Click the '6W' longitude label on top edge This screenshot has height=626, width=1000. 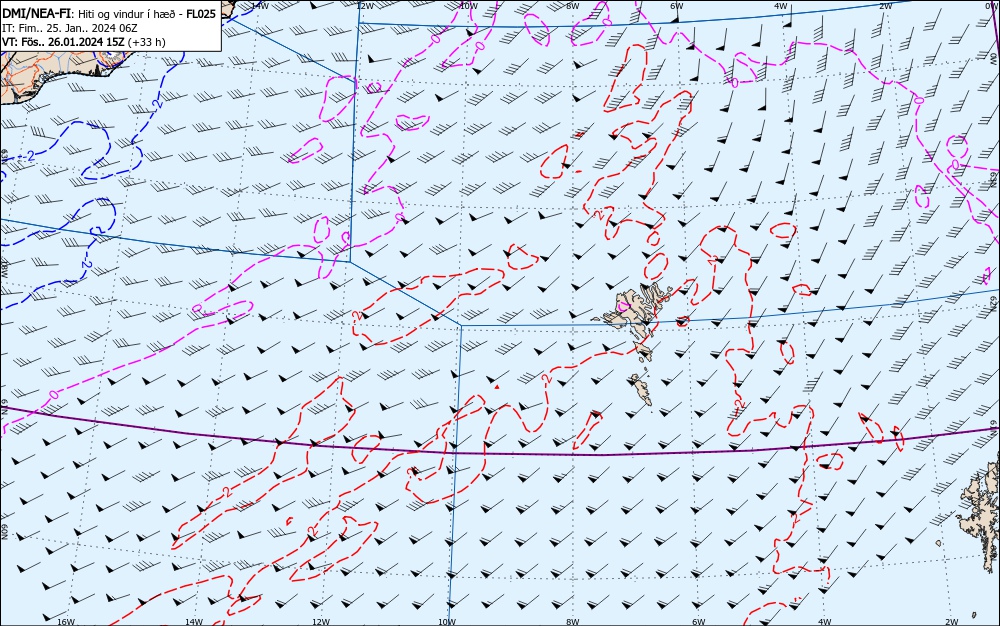pyautogui.click(x=677, y=6)
